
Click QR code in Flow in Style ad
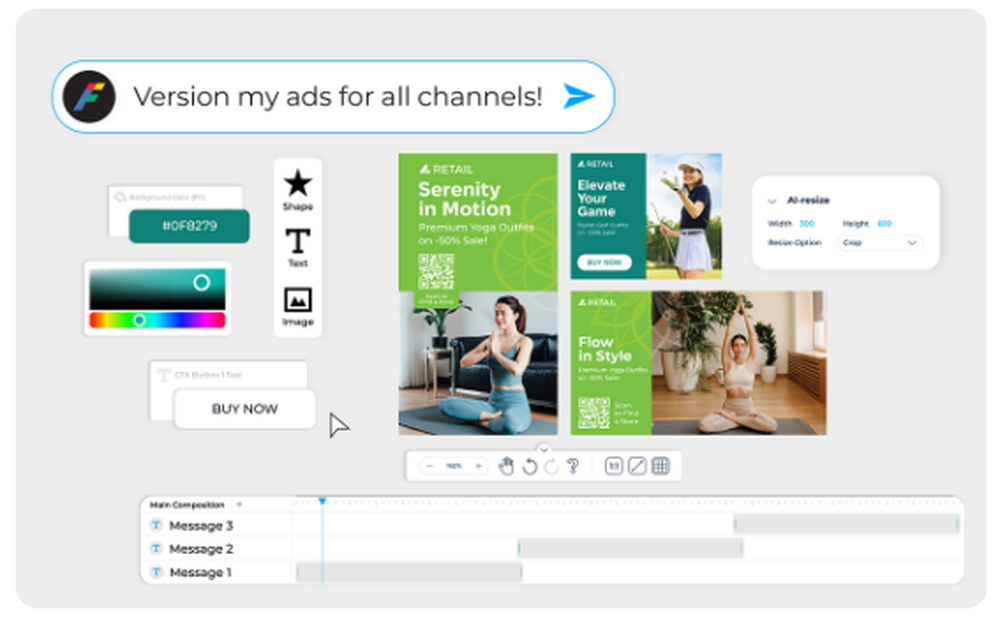click(594, 413)
